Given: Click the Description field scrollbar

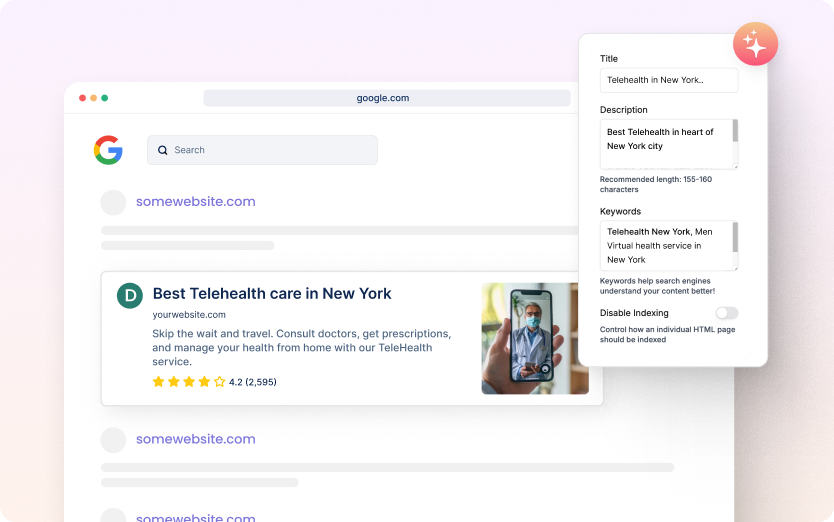Looking at the screenshot, I should tap(735, 131).
